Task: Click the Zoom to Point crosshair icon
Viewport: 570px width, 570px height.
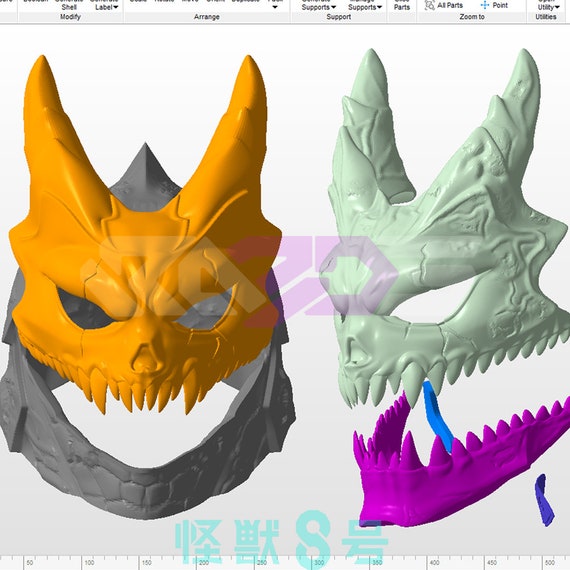Action: pos(485,5)
